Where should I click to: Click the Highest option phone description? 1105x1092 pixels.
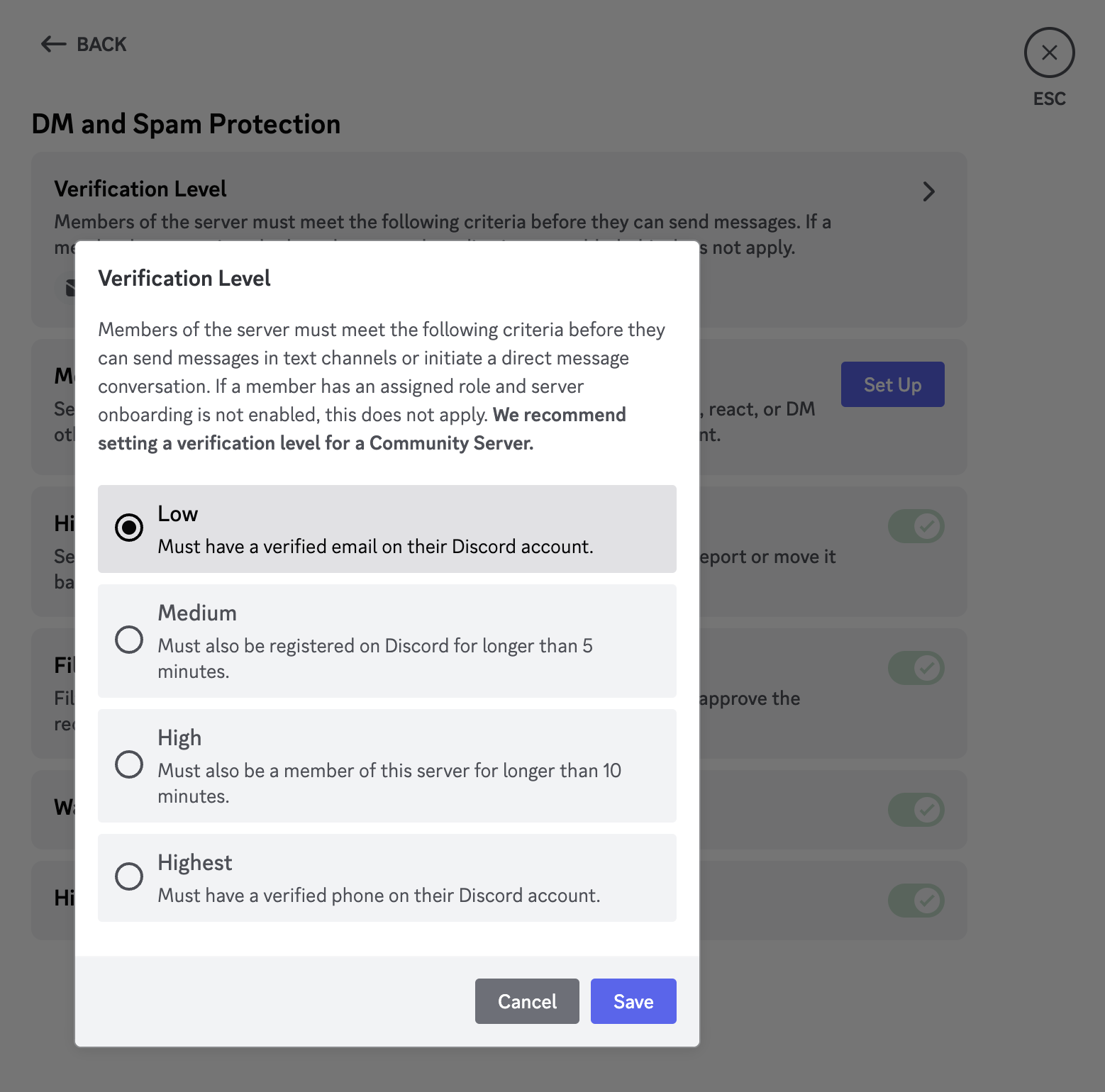click(x=379, y=896)
